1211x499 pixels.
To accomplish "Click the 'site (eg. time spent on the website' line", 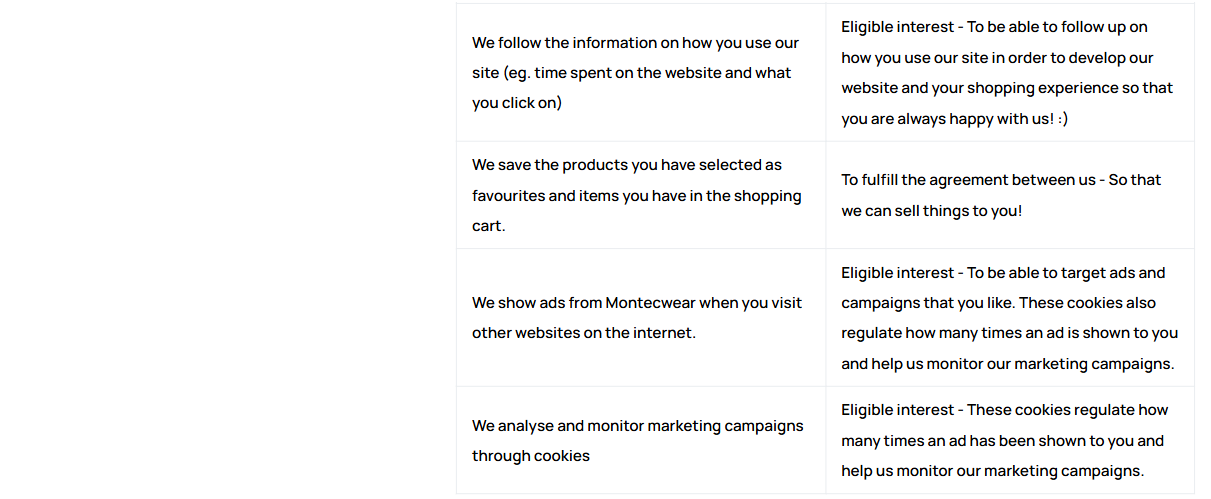I will pos(631,73).
